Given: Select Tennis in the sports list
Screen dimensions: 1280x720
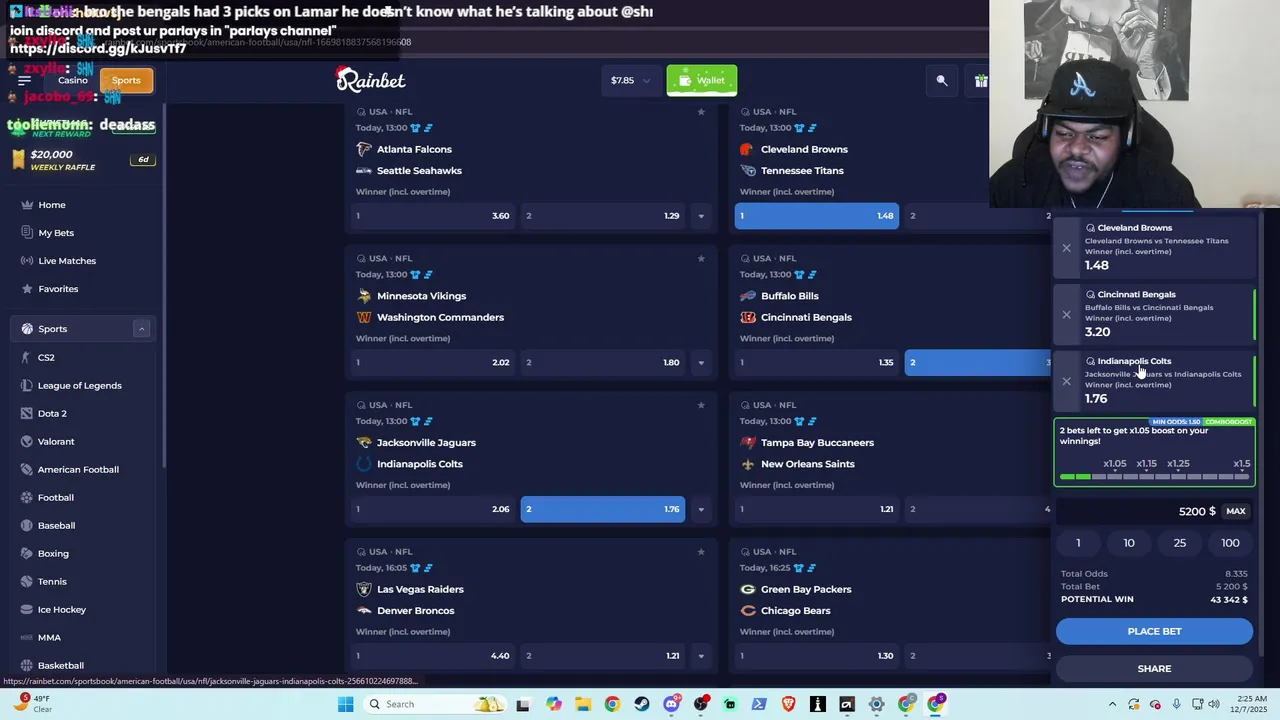Looking at the screenshot, I should coord(52,581).
